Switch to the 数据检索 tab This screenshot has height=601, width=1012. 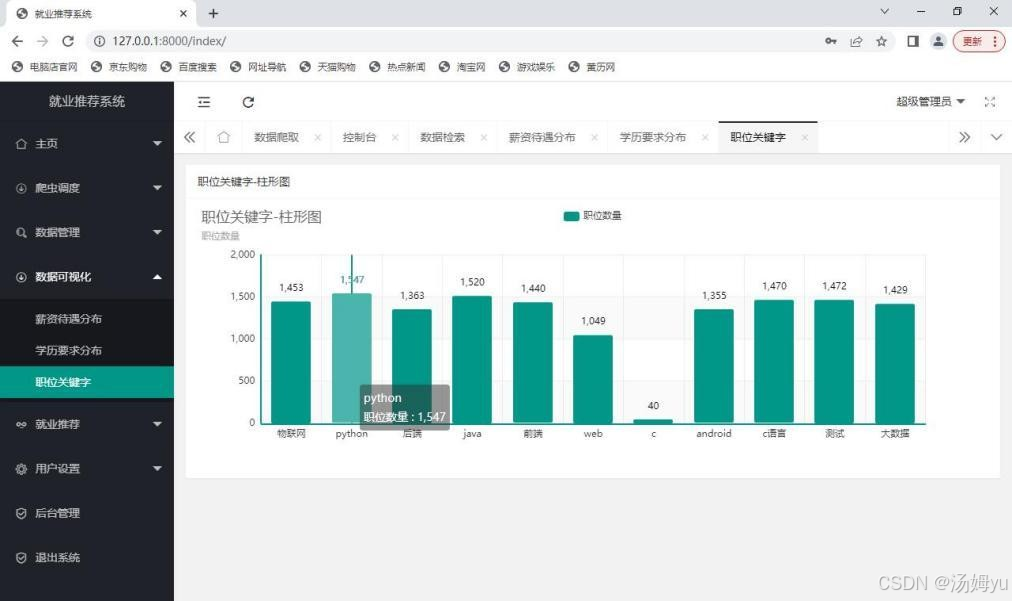click(442, 138)
